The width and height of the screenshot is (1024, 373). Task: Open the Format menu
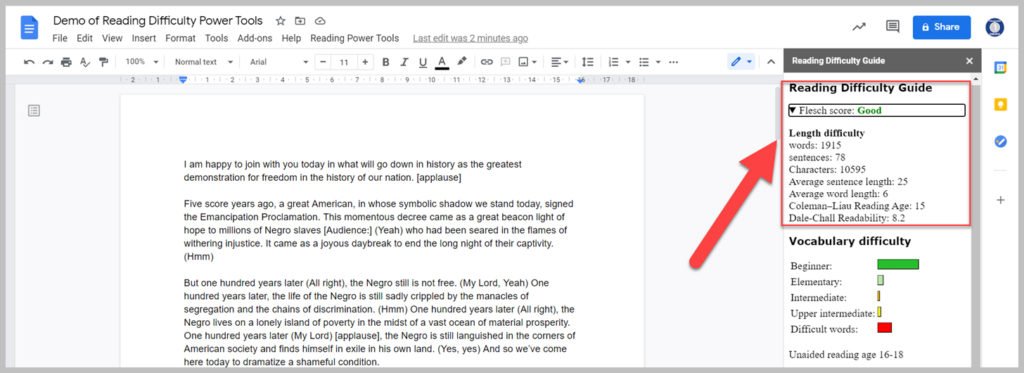point(180,38)
